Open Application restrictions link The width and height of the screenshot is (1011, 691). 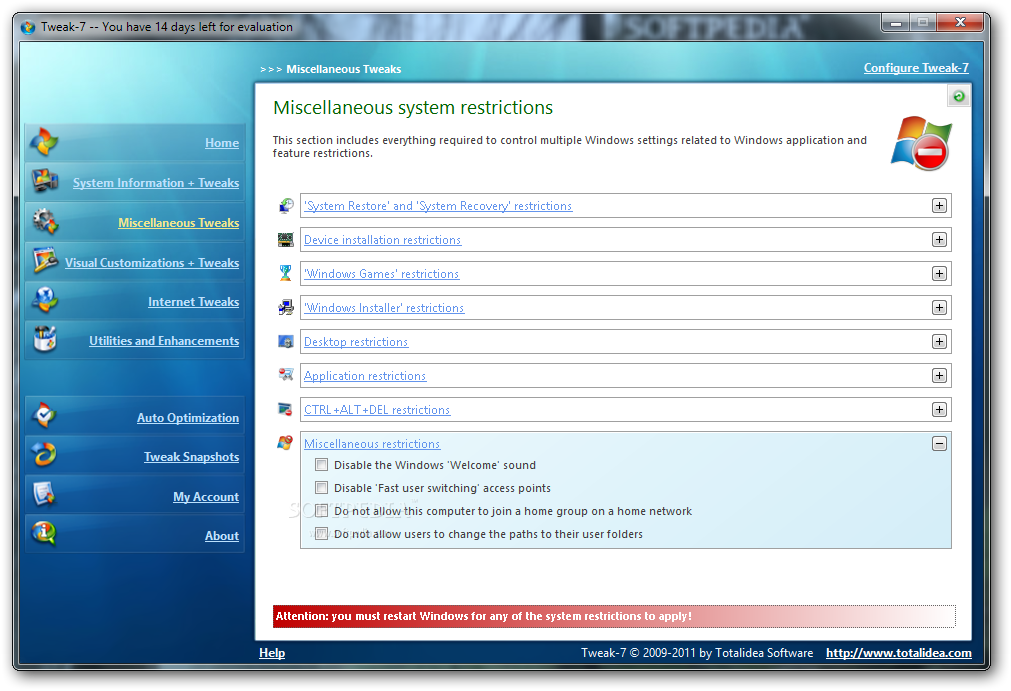click(365, 376)
